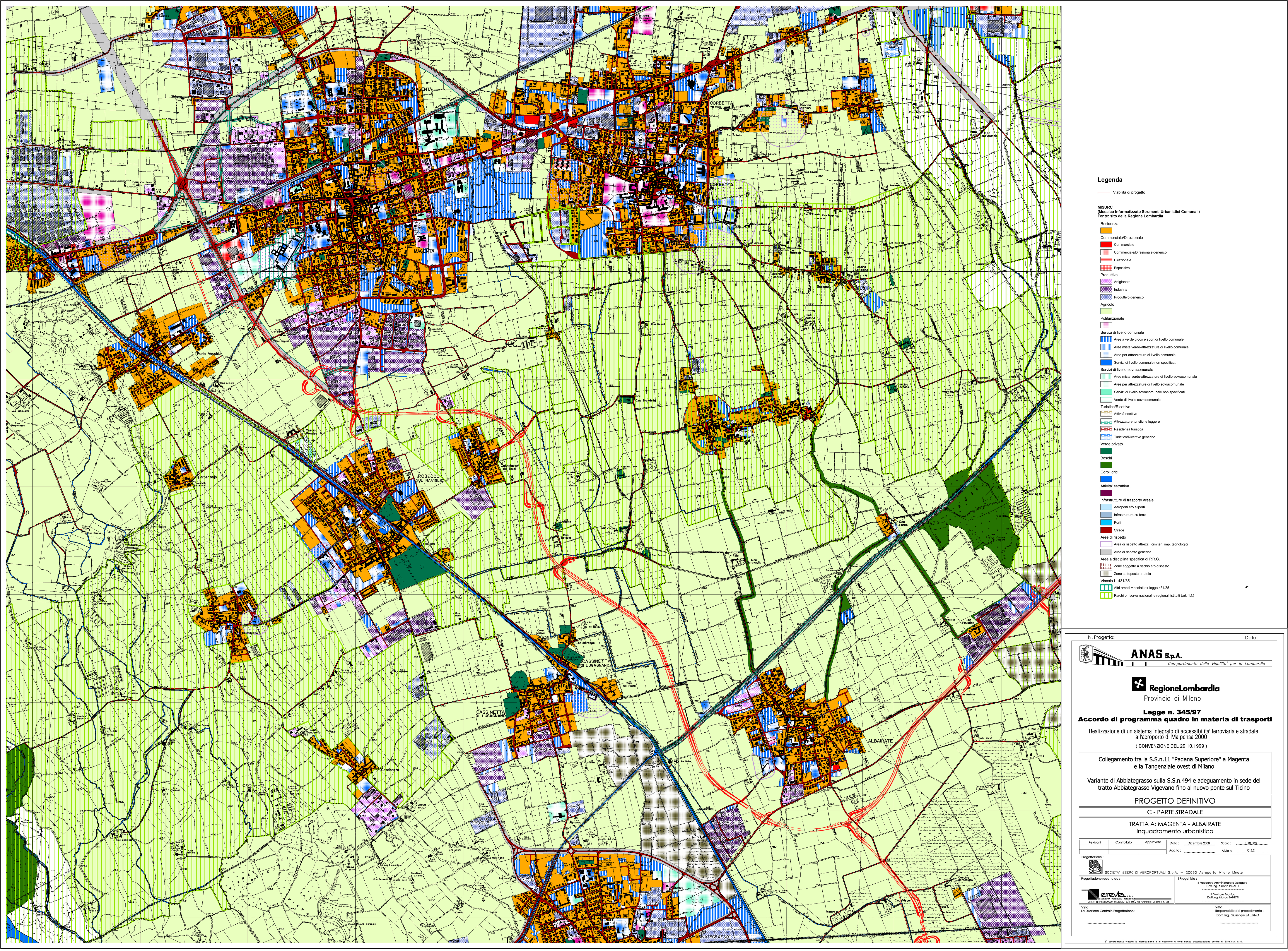
Task: Click the 'Controllato' table header cell
Action: tap(1123, 843)
